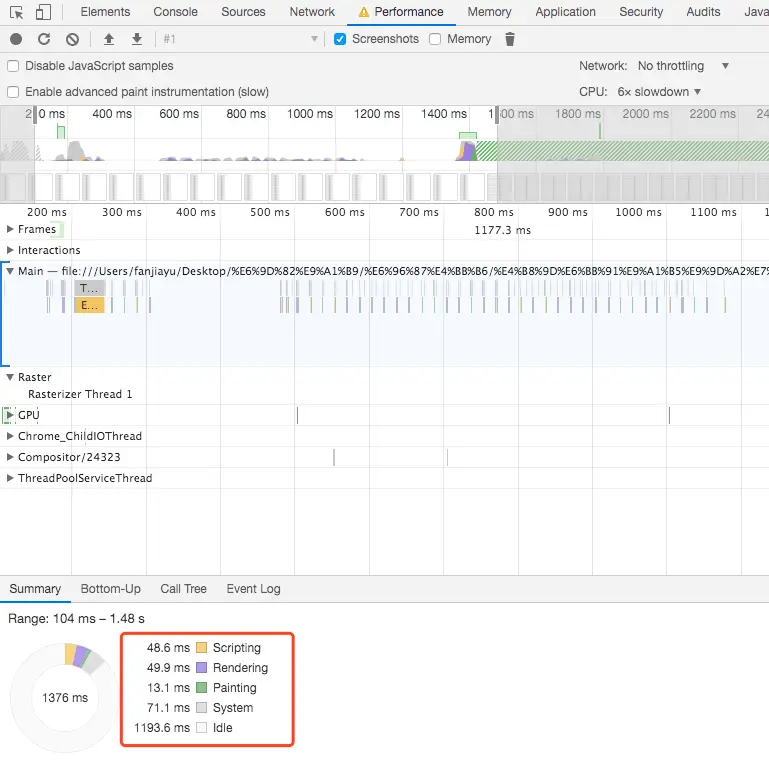
Task: Click the 1177.3 ms frame duration label
Action: pyautogui.click(x=503, y=230)
